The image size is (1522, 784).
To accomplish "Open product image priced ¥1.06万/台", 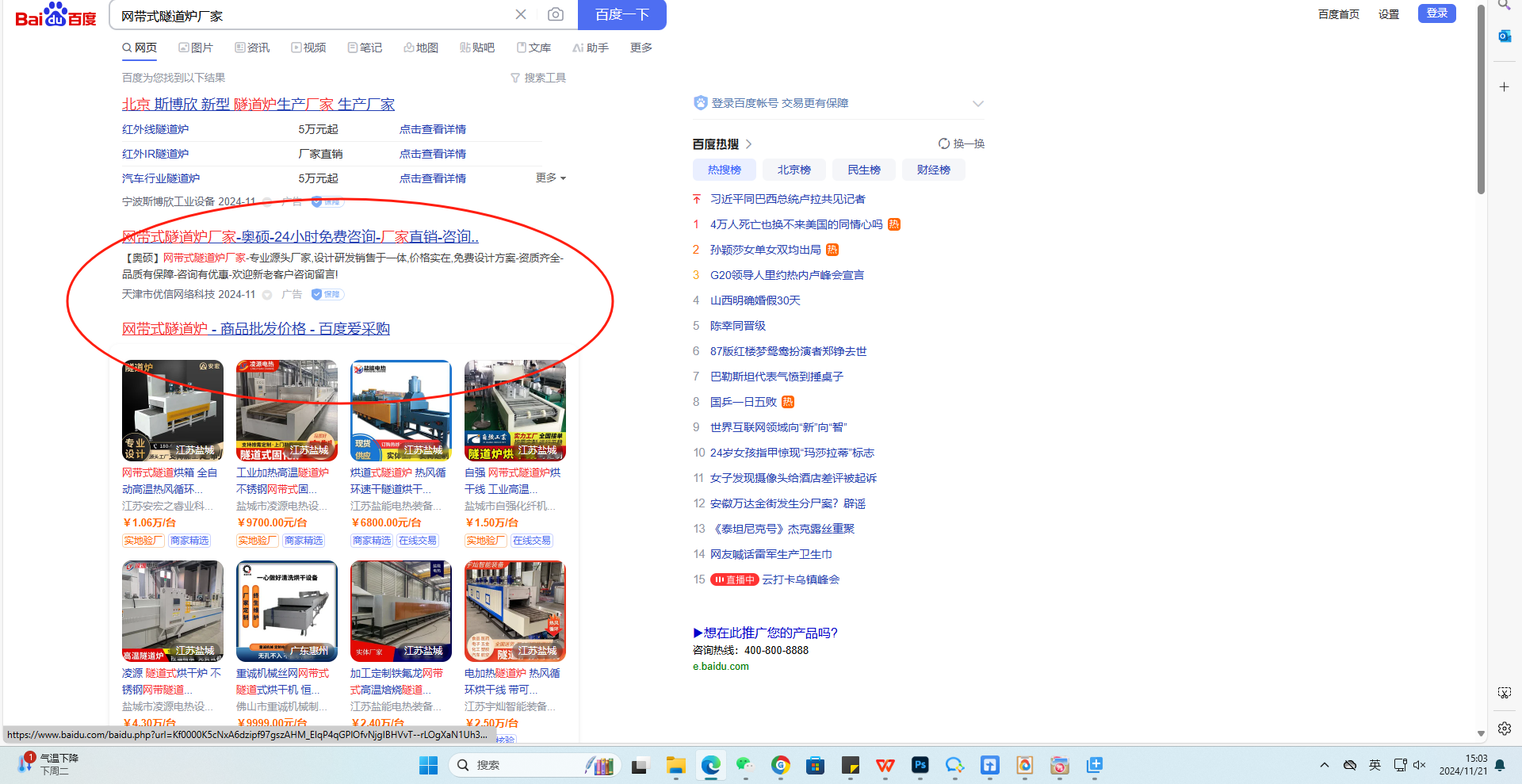I will point(173,411).
